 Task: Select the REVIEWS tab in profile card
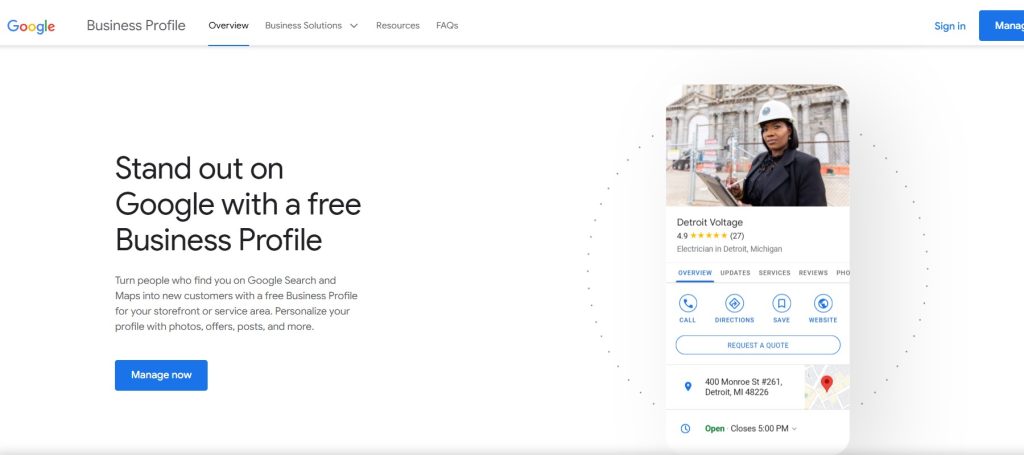pos(813,273)
